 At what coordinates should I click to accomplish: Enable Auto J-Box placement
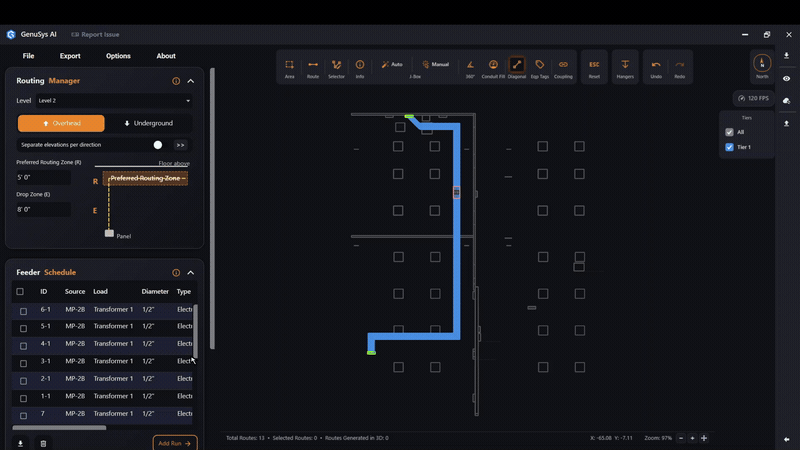tap(392, 64)
